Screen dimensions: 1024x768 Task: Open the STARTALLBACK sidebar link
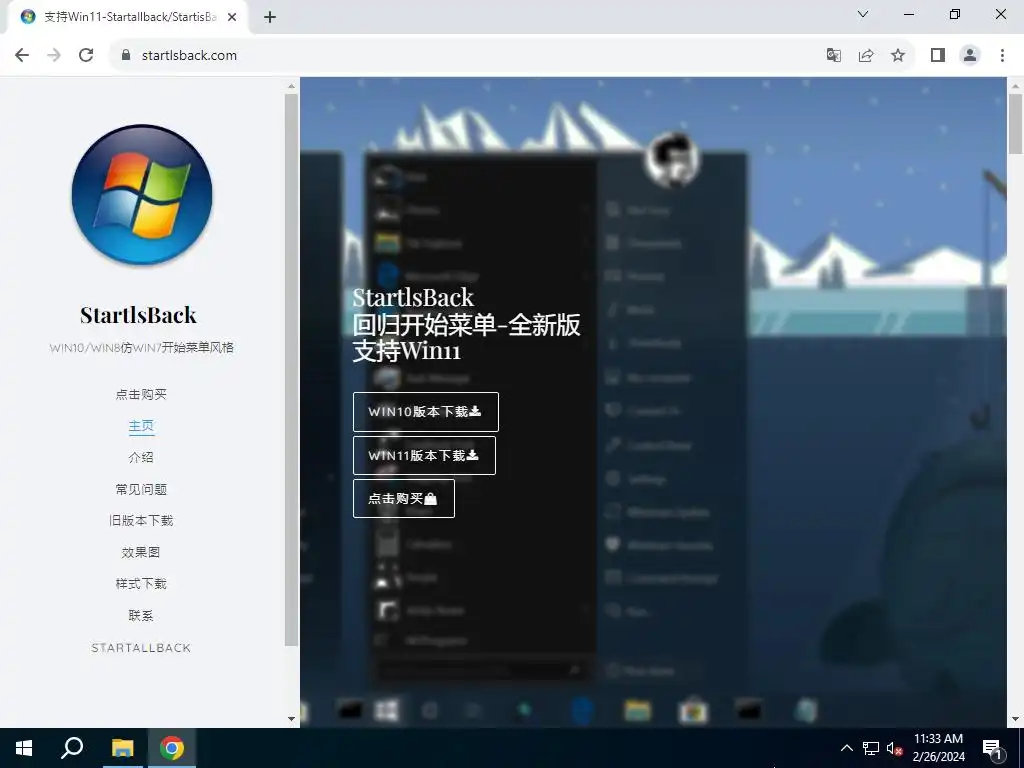(x=141, y=648)
